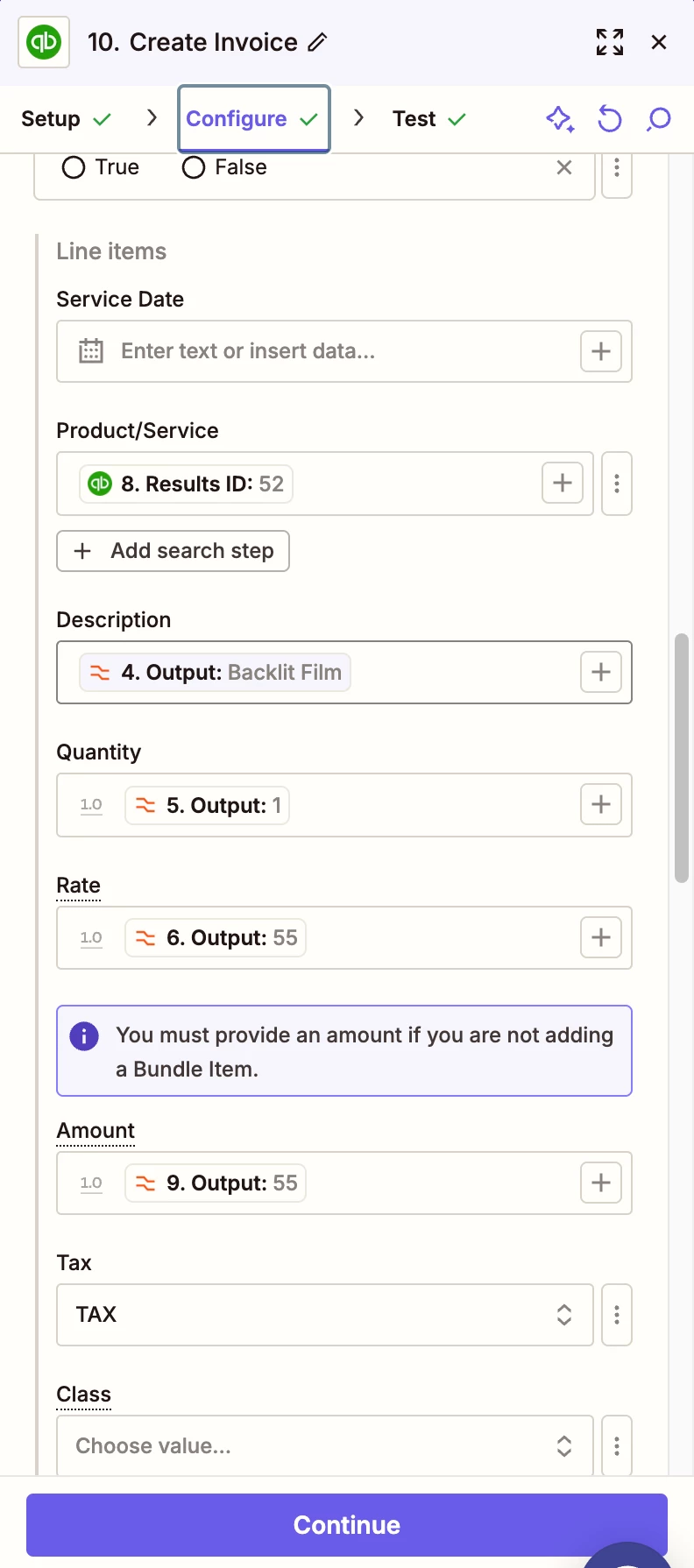Expand the step panel to full screen

(610, 42)
